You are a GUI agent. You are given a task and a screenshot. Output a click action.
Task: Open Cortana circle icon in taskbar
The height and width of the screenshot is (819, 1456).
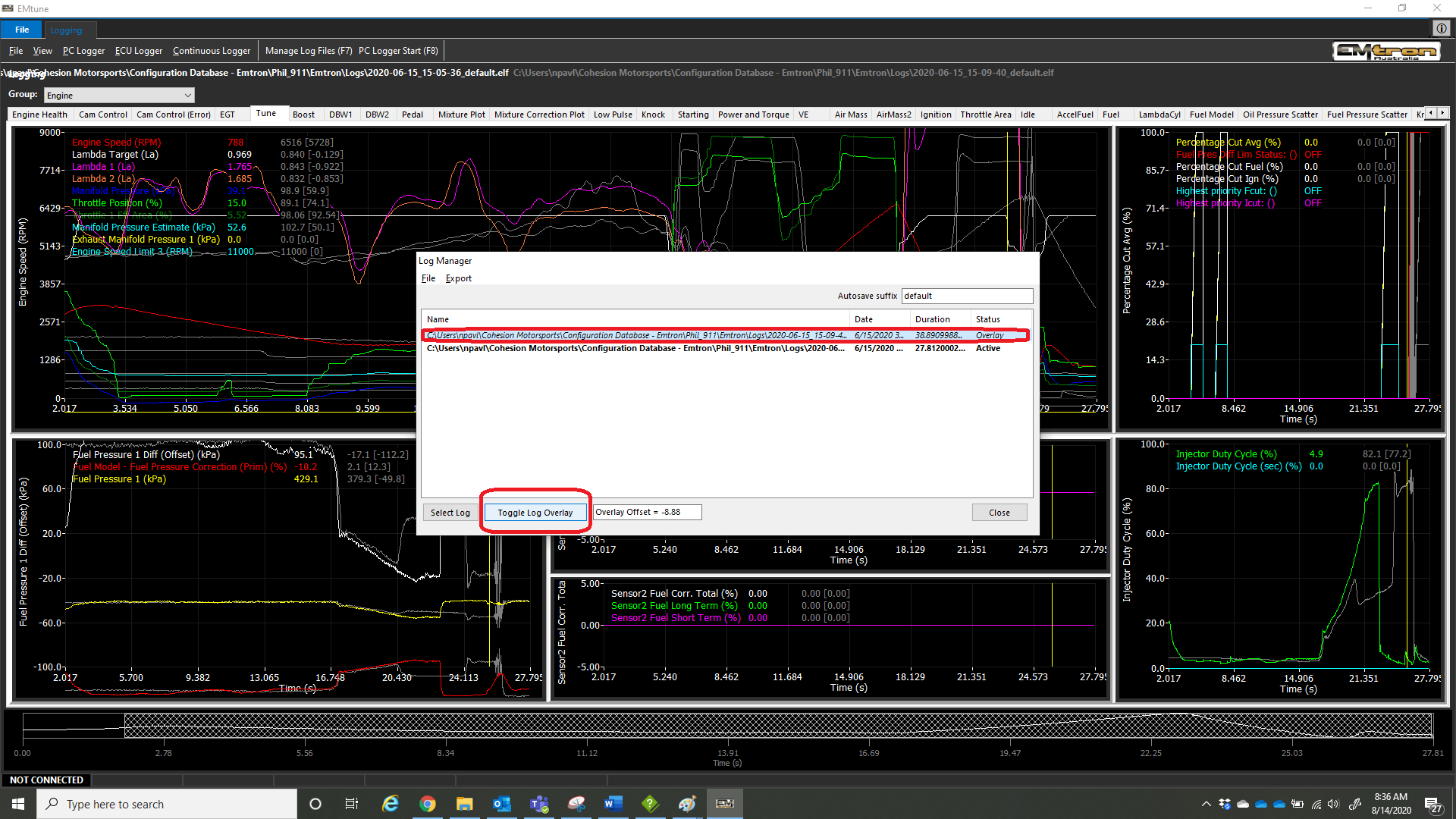(315, 804)
